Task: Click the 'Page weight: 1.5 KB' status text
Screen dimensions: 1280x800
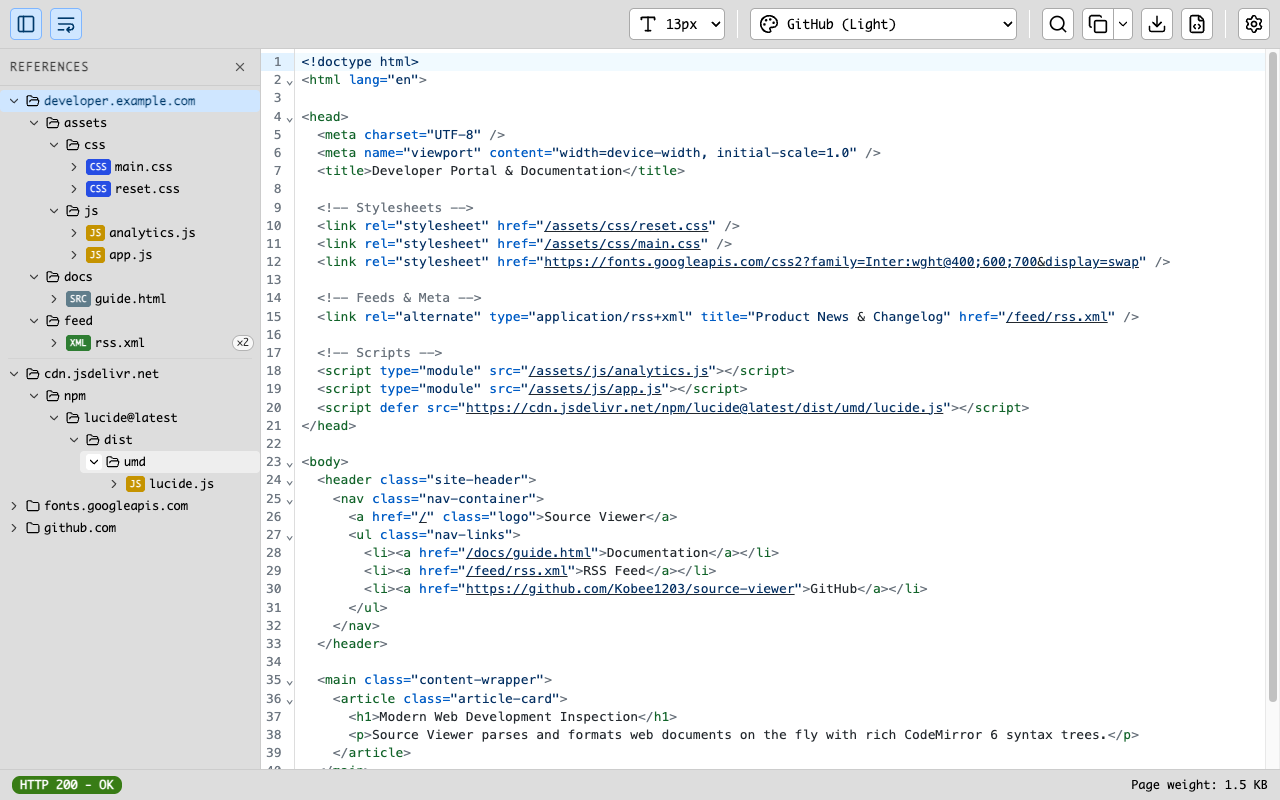Action: pos(1199,785)
